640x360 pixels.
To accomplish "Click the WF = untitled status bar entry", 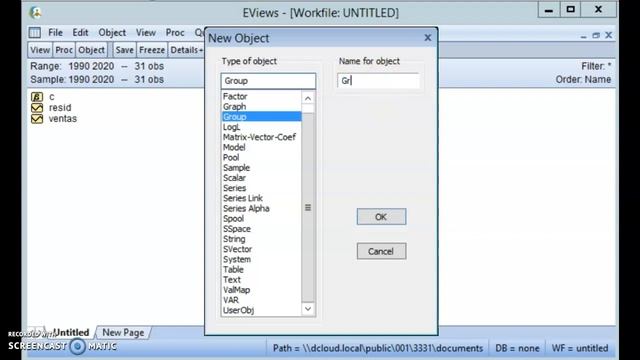I will point(580,348).
